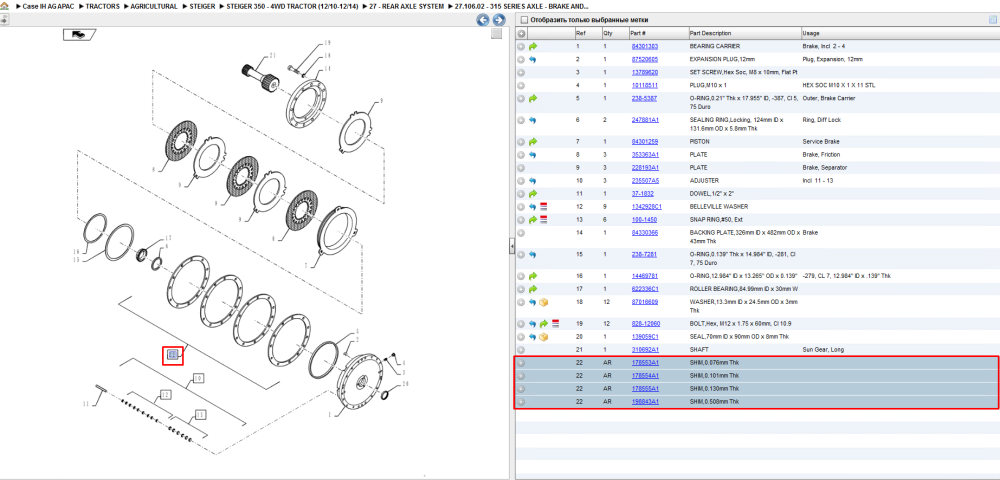Select callout 10 label in the diagram
The image size is (1000, 480).
(x=198, y=378)
